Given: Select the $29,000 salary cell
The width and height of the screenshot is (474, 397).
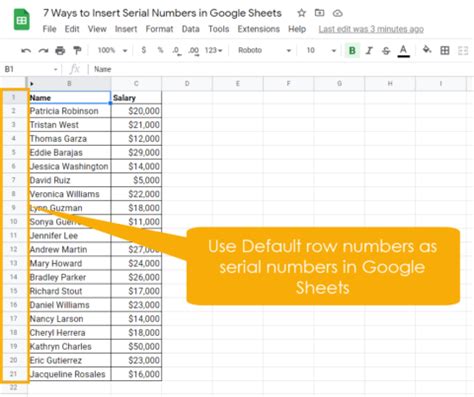Looking at the screenshot, I should tap(136, 152).
